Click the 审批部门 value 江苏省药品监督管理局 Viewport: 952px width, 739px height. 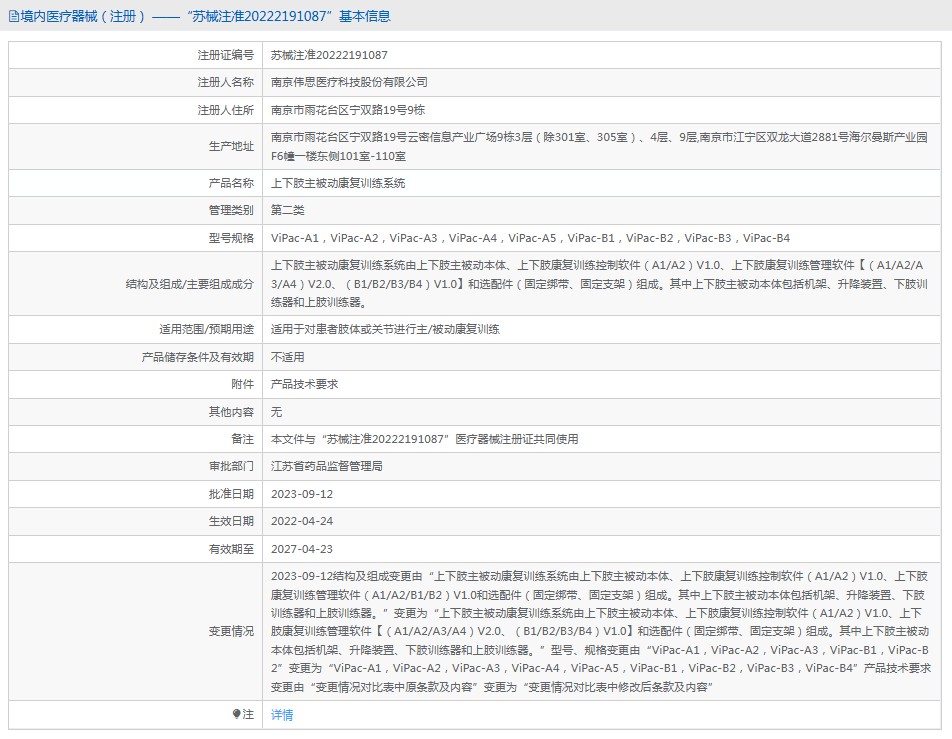(327, 466)
